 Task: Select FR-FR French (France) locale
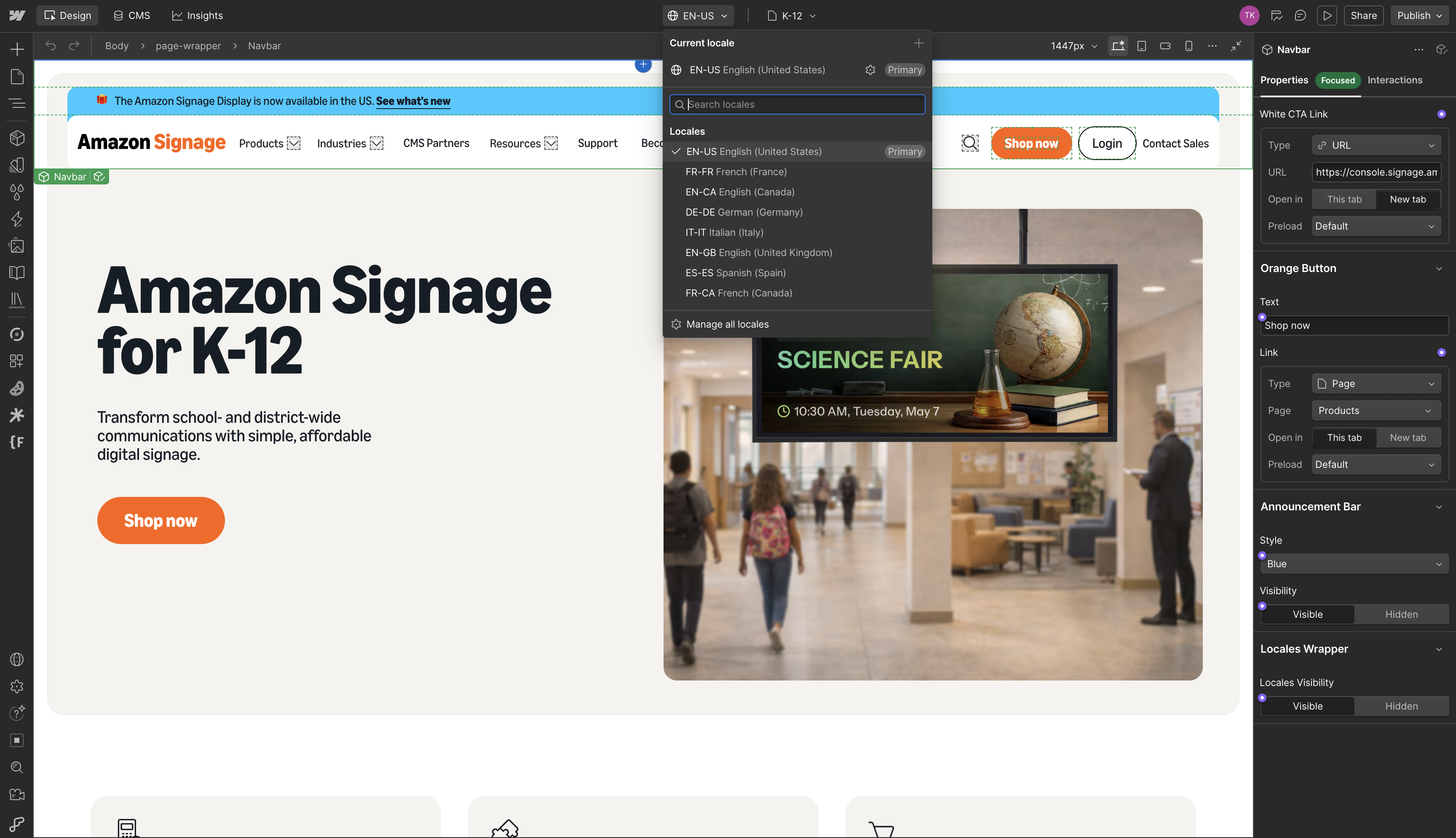[x=797, y=172]
